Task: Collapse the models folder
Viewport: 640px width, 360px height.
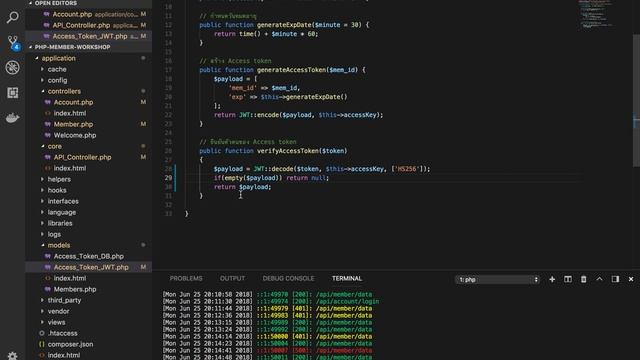Action: (x=89, y=245)
